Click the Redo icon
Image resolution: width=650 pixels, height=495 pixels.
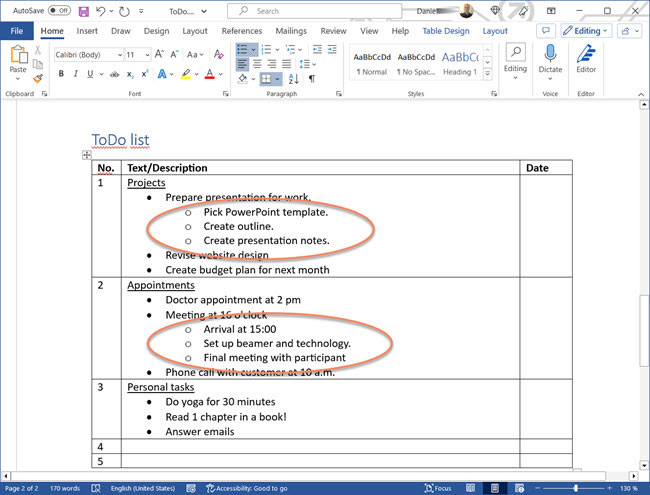124,11
